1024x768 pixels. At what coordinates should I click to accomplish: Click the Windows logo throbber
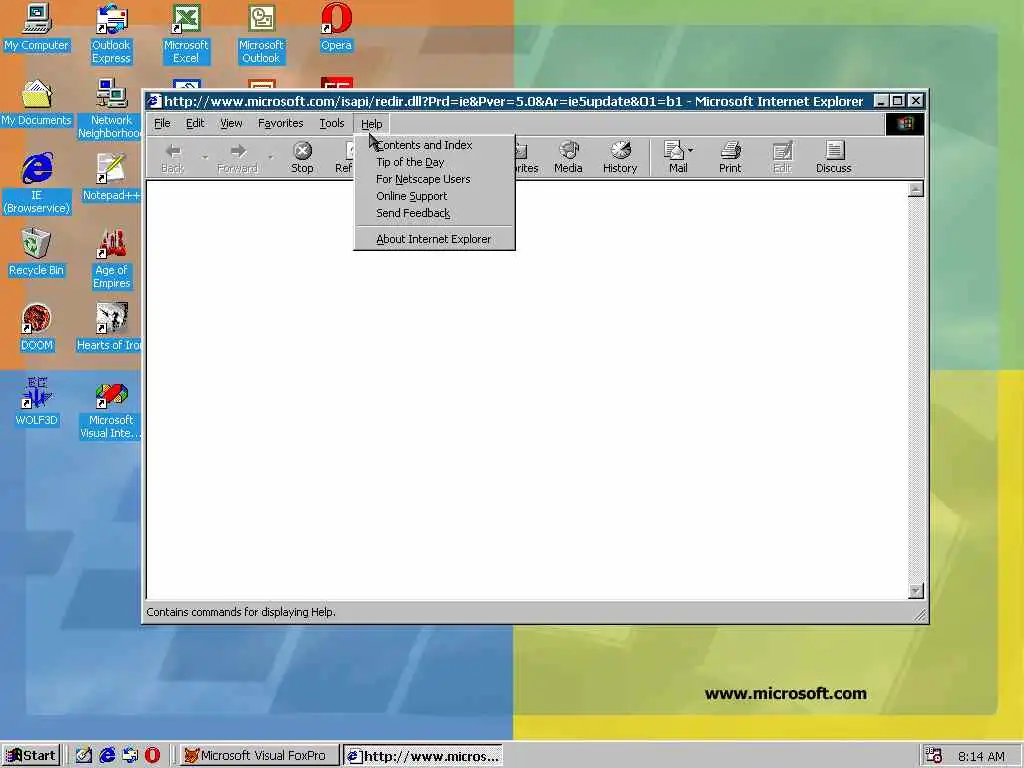[904, 124]
